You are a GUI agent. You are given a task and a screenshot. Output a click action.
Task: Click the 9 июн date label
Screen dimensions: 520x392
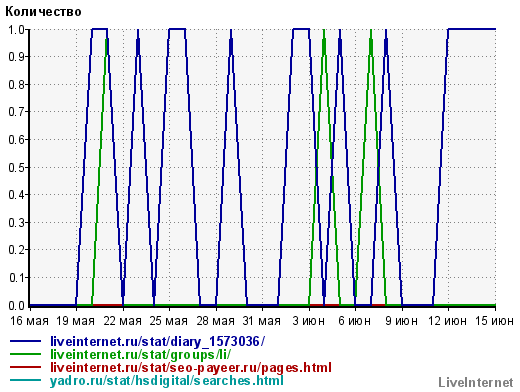[401, 321]
